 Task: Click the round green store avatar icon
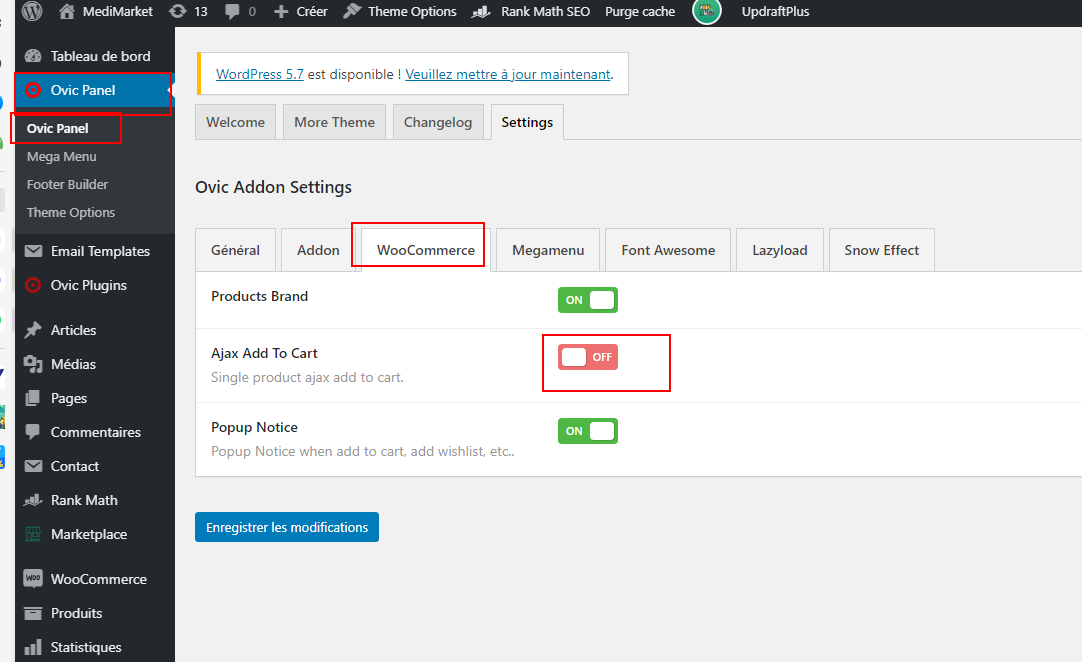(707, 11)
